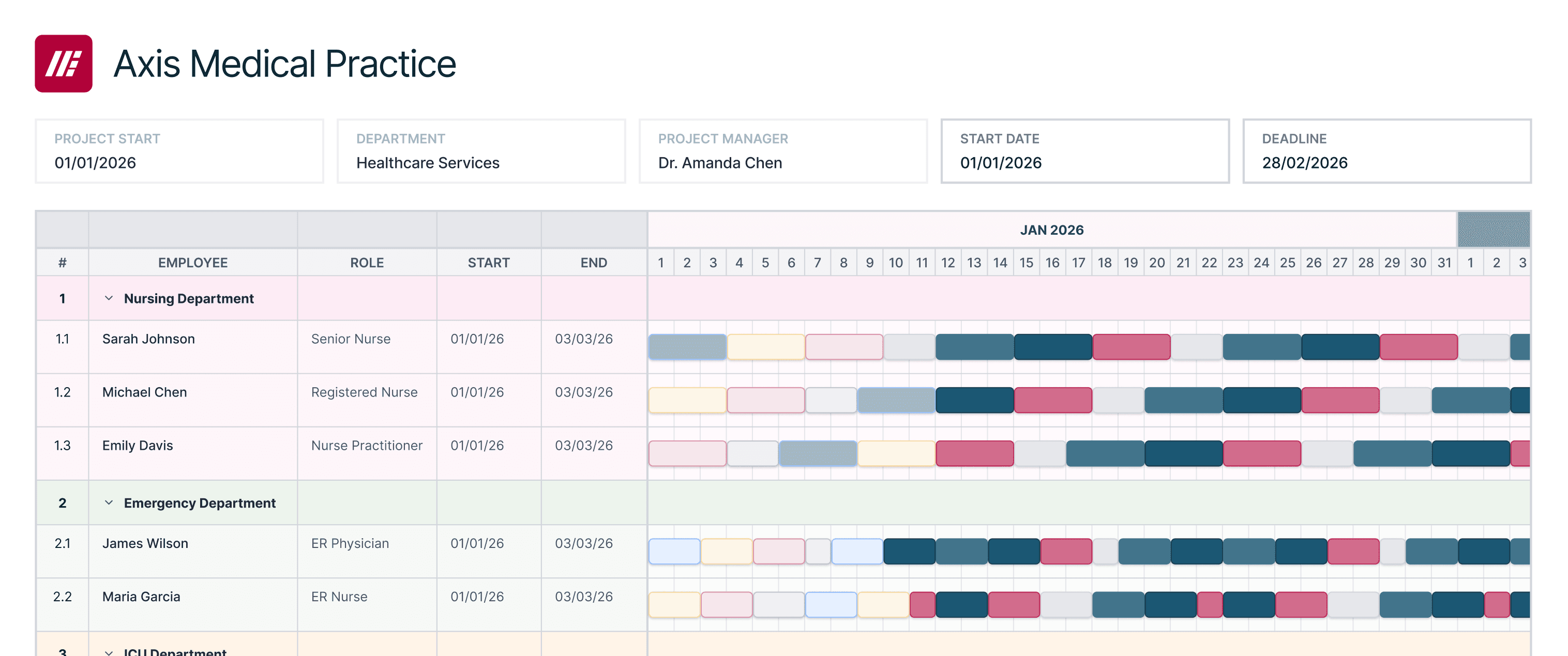Image resolution: width=1568 pixels, height=656 pixels.
Task: Collapse the ICU Department group
Action: pos(109,652)
